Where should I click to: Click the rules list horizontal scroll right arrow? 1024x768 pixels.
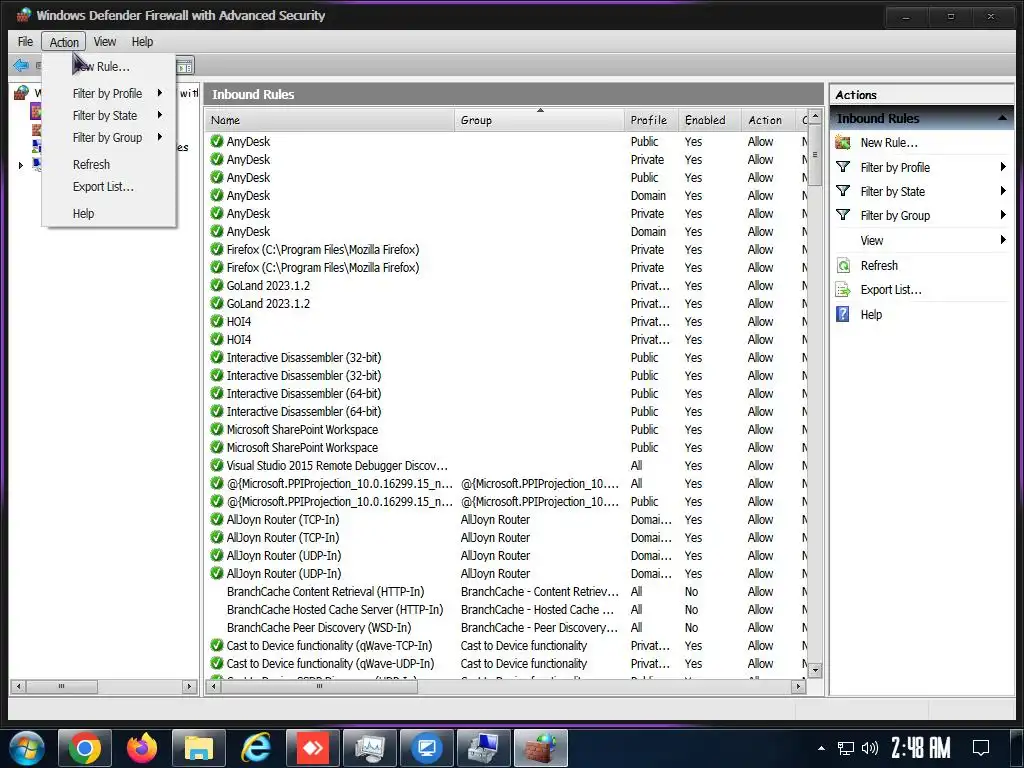pos(798,686)
